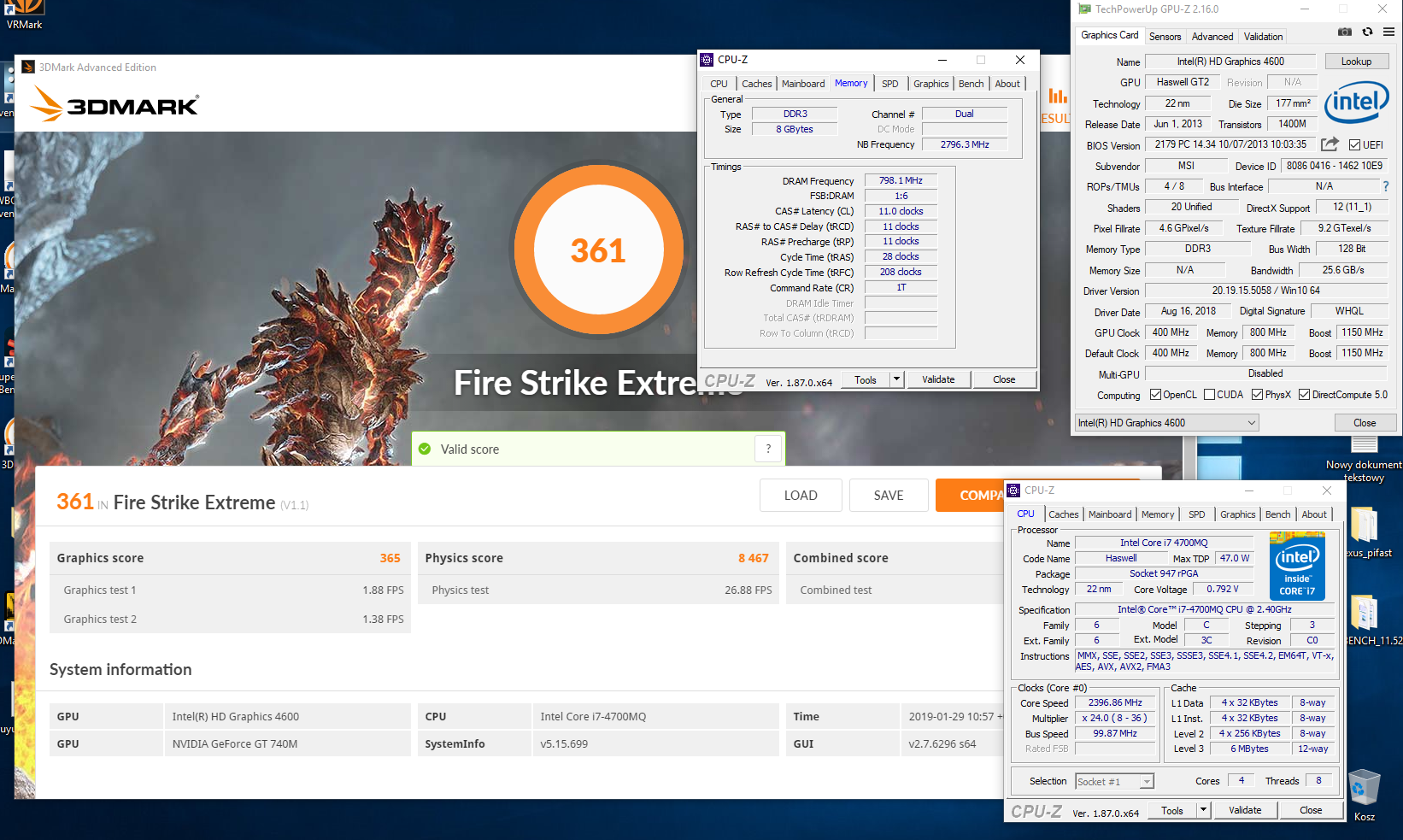
Task: Click Validate in lower CPU-Z window
Action: point(1245,810)
